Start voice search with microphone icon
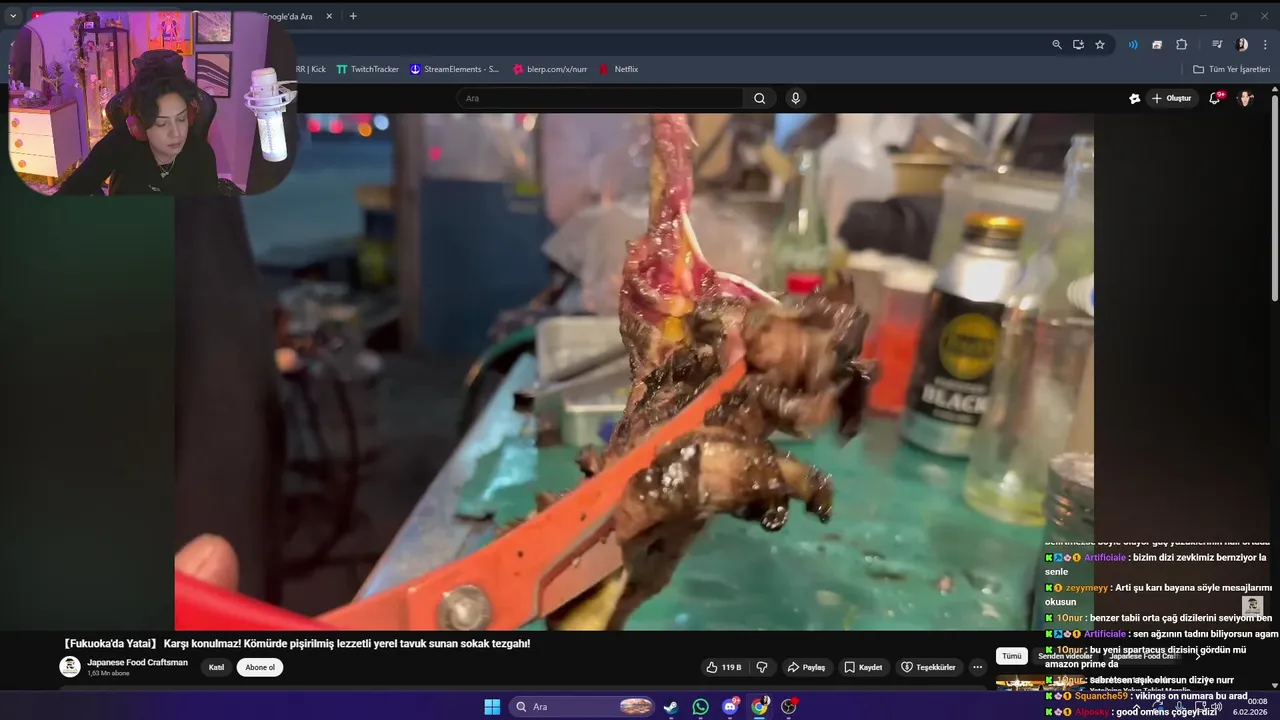1280x720 pixels. [795, 98]
